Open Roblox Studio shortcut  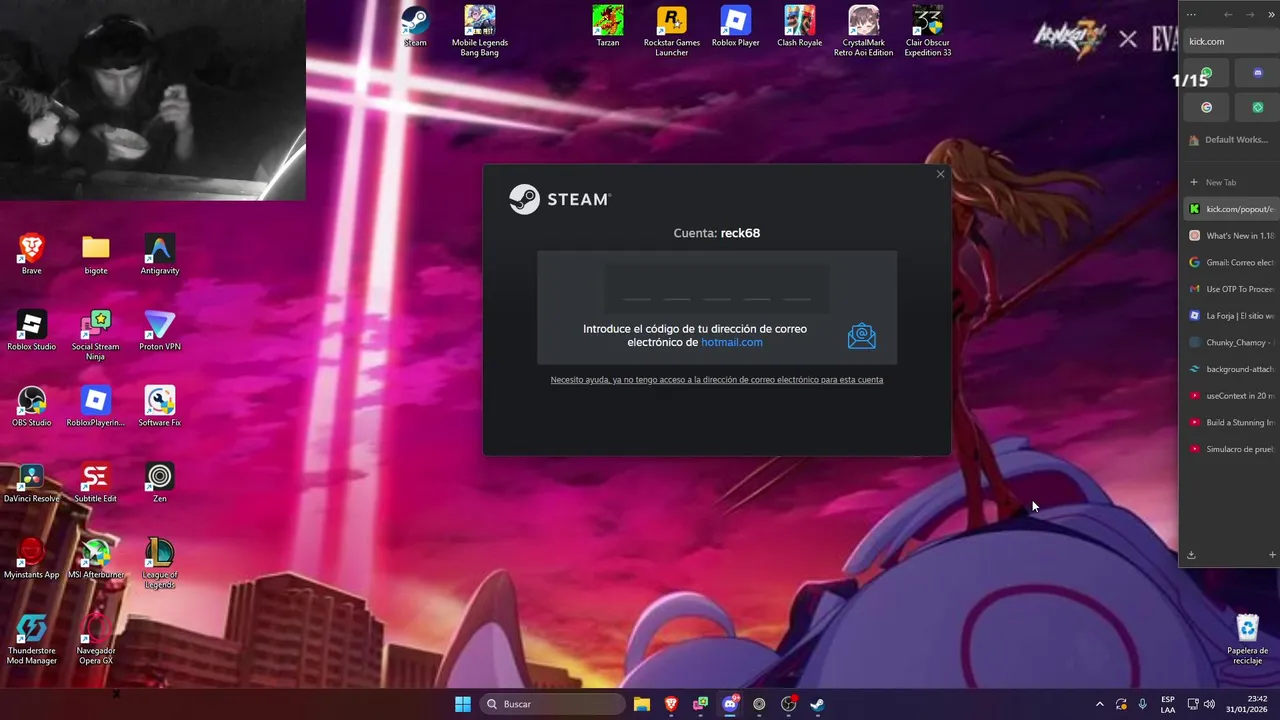[32, 330]
